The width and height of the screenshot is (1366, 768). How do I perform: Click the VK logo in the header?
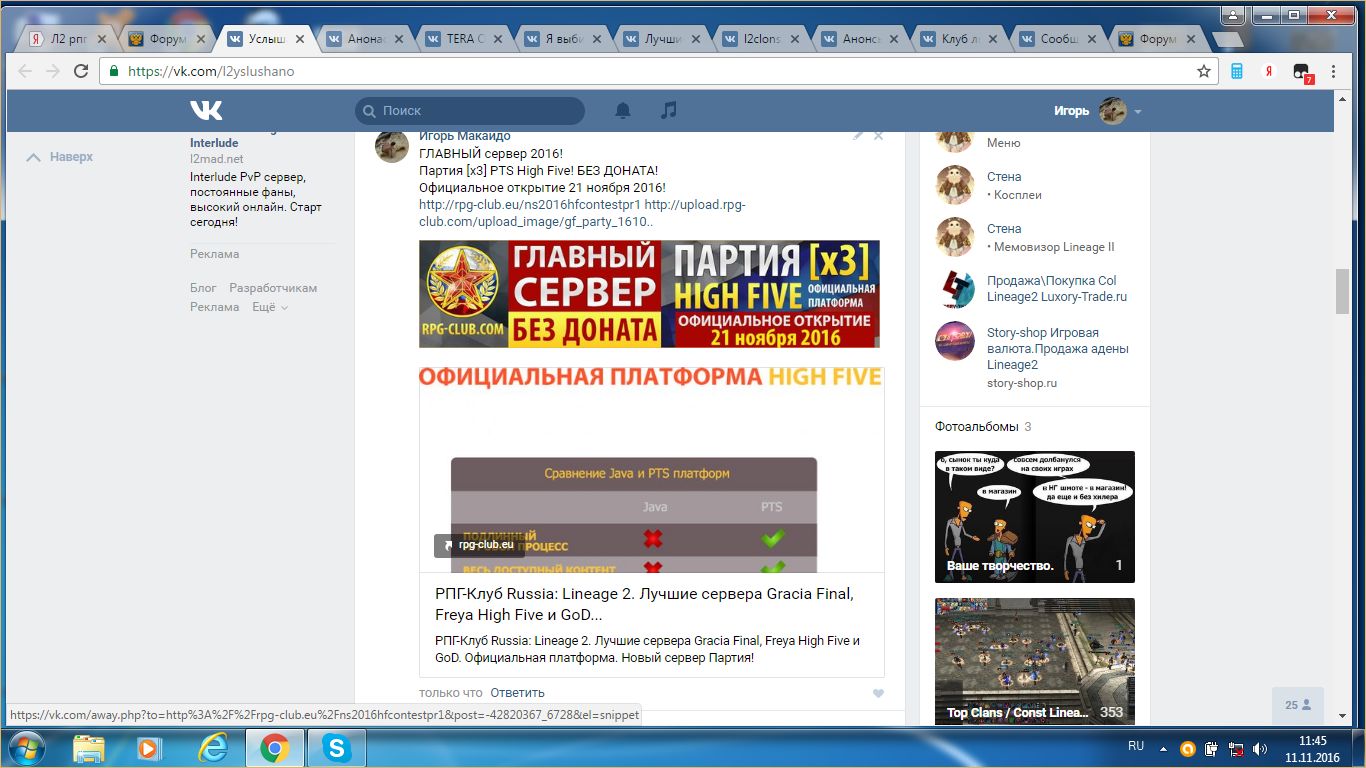coord(207,110)
